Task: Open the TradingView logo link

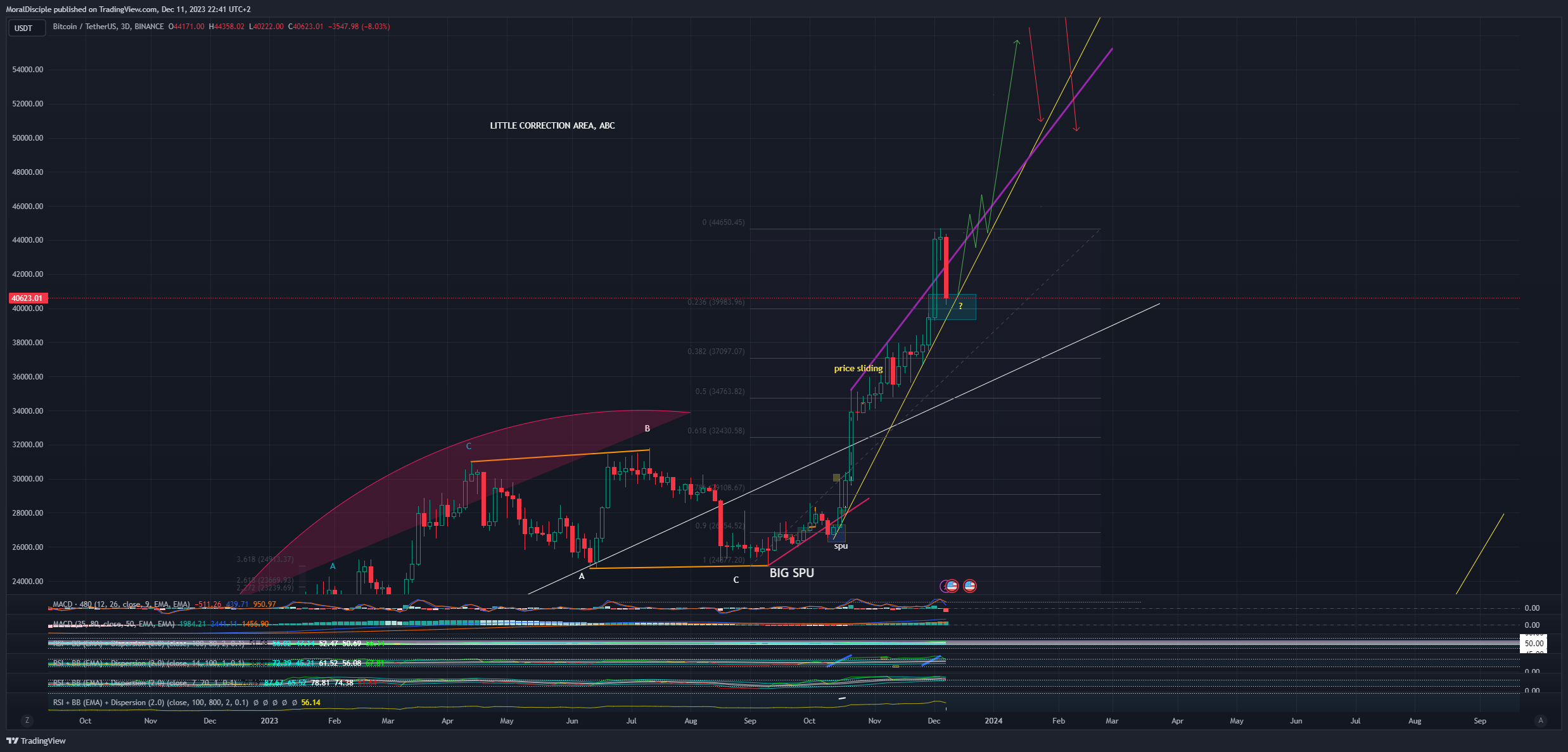Action: 36,741
